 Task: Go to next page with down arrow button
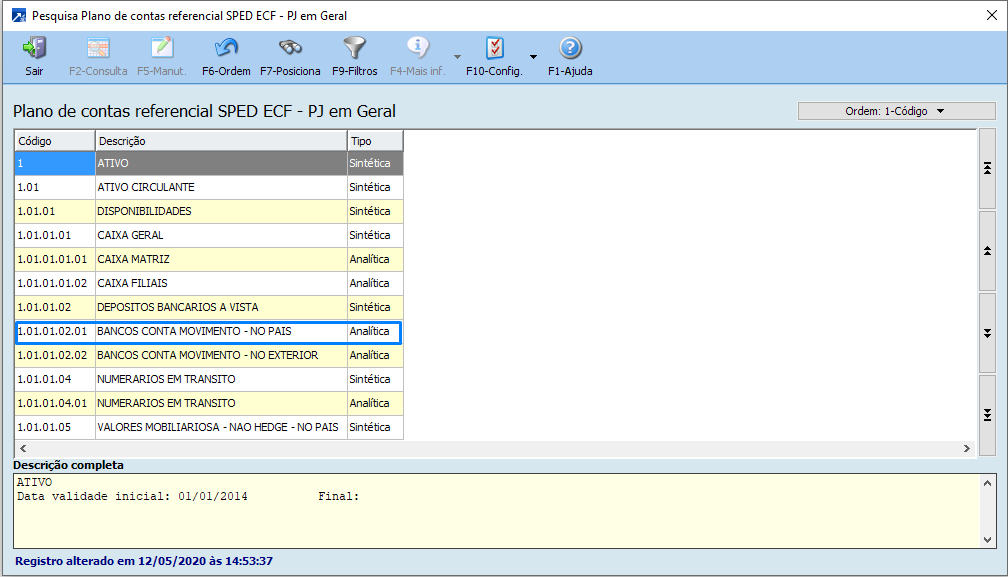point(987,332)
